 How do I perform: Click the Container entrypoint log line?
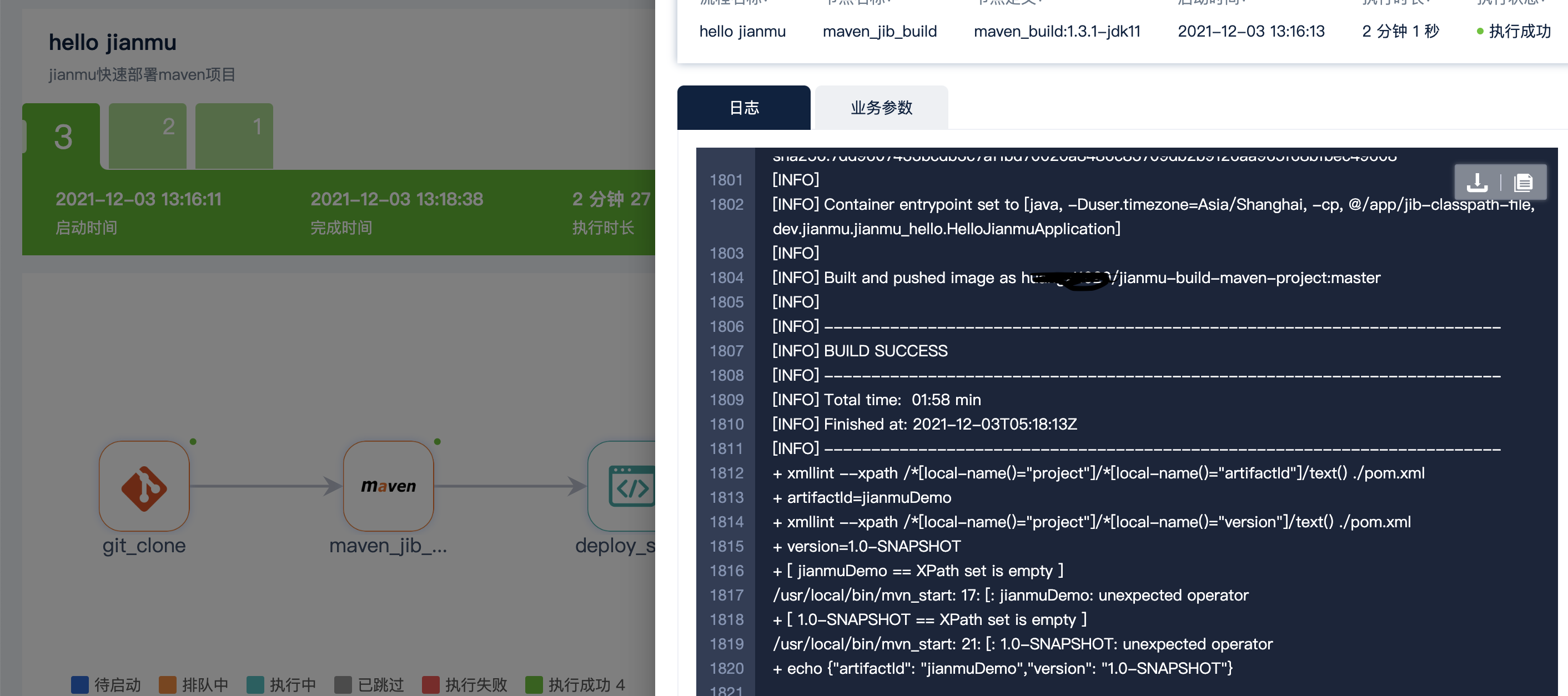[1153, 216]
